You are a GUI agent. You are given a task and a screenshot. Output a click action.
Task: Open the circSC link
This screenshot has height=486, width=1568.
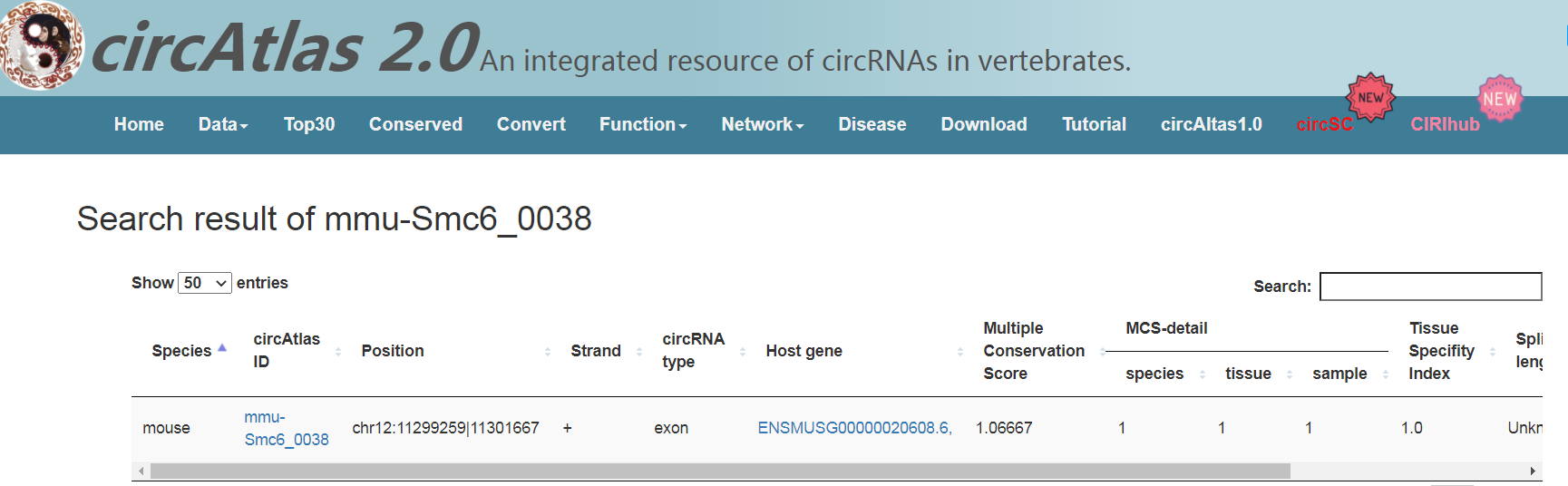[x=1324, y=124]
